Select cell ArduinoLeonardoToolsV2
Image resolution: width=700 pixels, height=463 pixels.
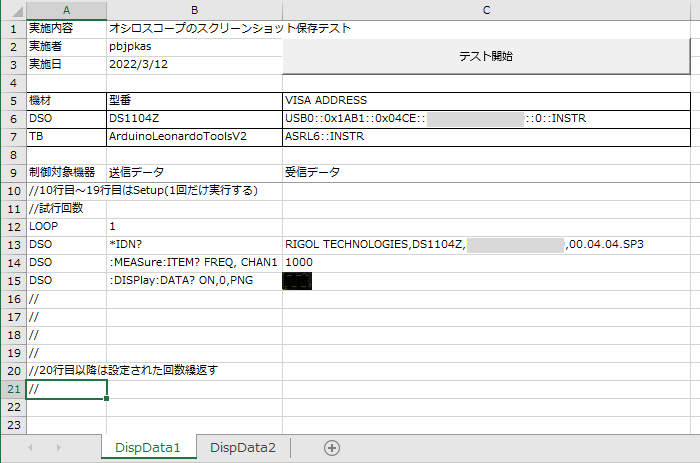coord(194,137)
